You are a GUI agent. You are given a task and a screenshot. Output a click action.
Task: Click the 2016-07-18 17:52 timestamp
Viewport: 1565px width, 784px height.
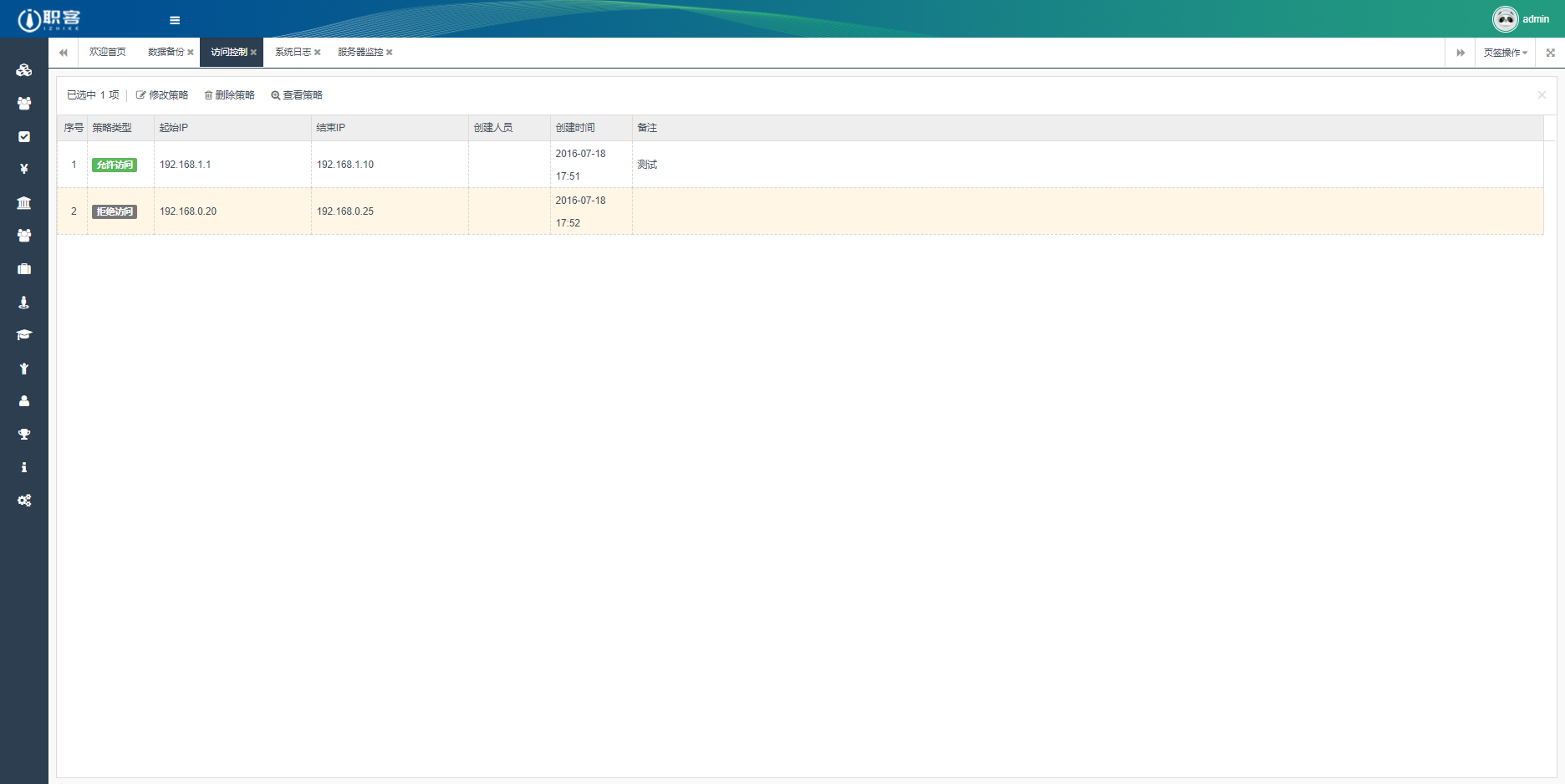click(x=591, y=211)
